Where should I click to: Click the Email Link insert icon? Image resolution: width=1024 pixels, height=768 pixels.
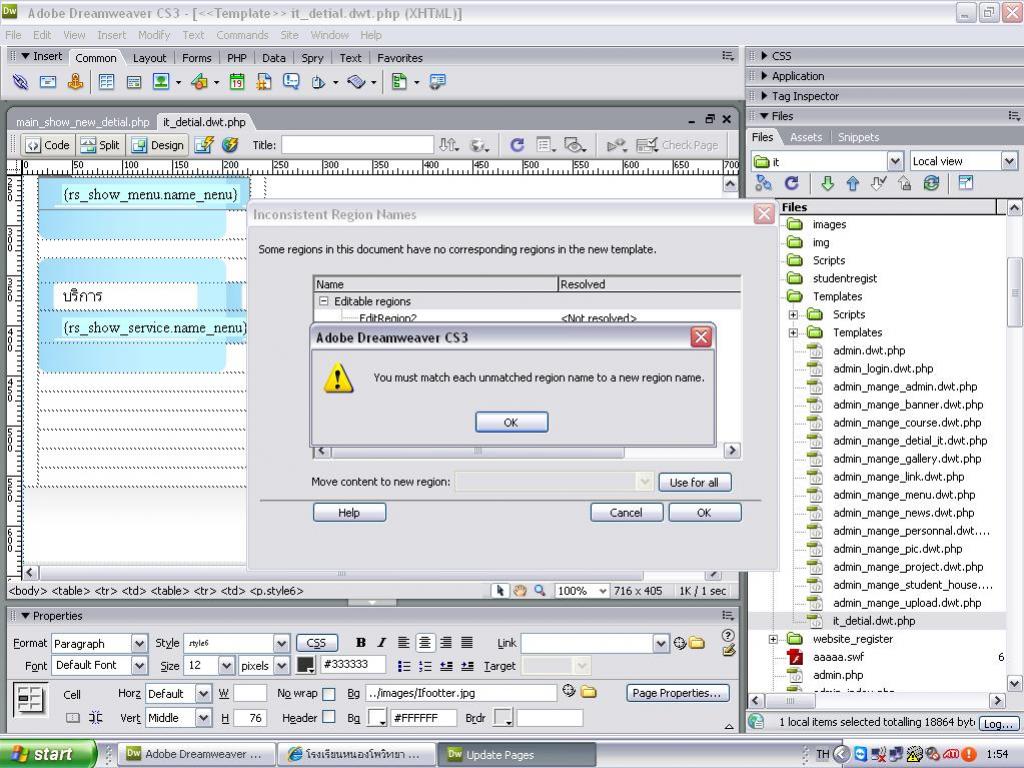48,82
